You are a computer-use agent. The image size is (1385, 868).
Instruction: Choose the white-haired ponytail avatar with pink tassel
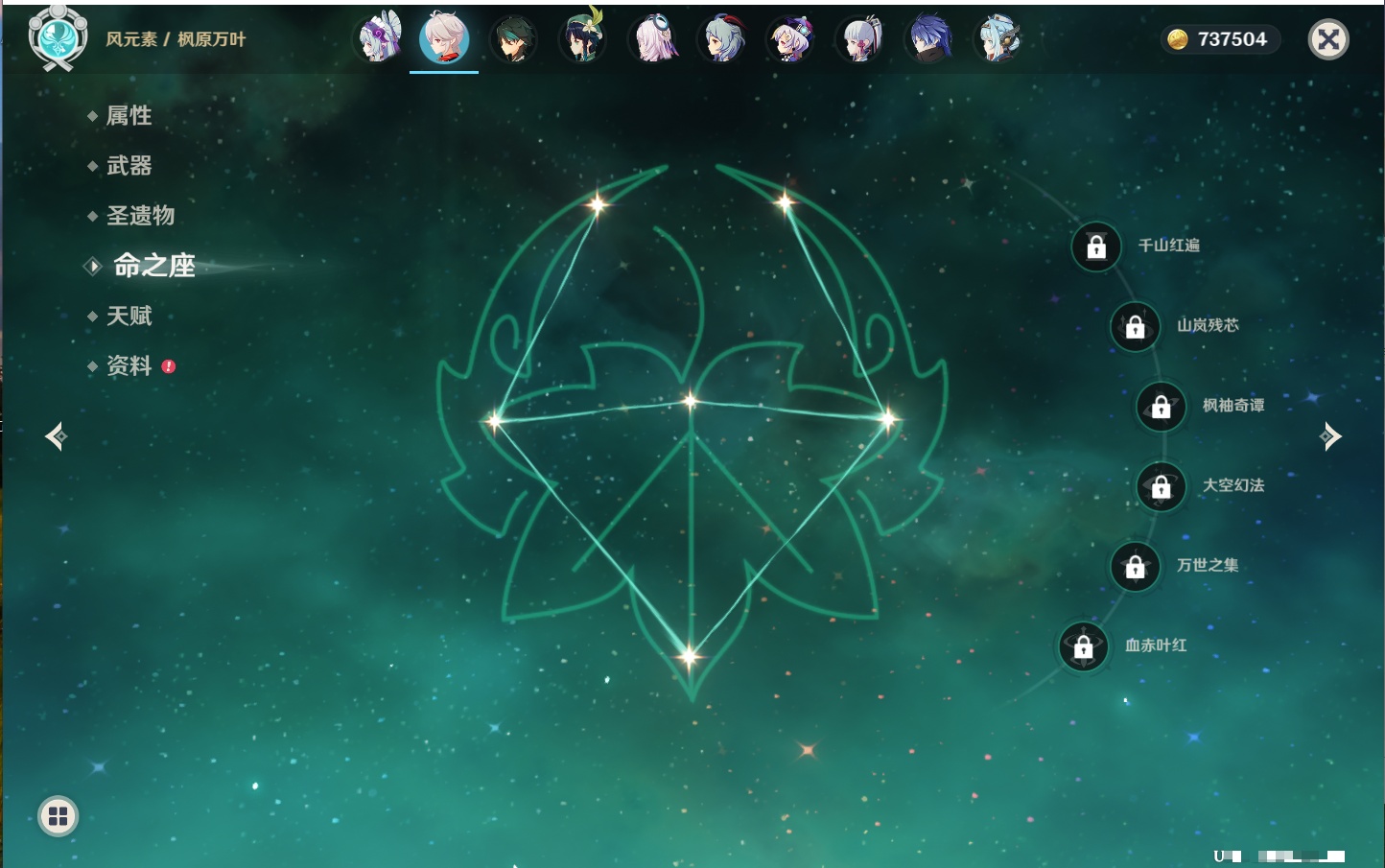click(859, 39)
